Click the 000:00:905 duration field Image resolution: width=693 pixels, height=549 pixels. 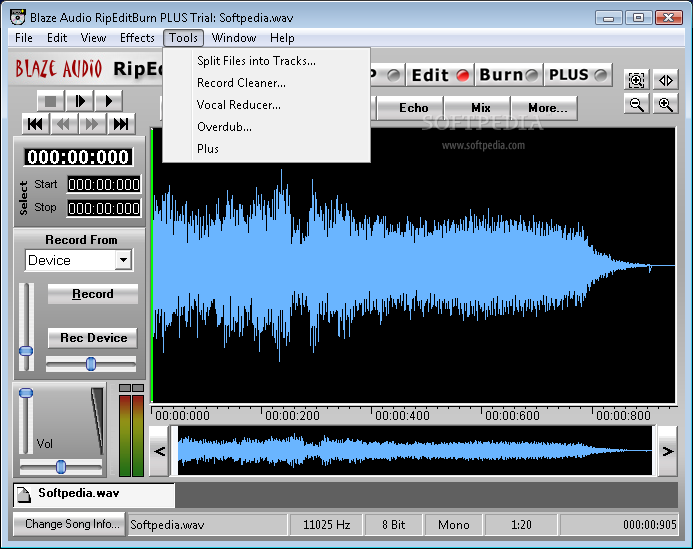619,525
